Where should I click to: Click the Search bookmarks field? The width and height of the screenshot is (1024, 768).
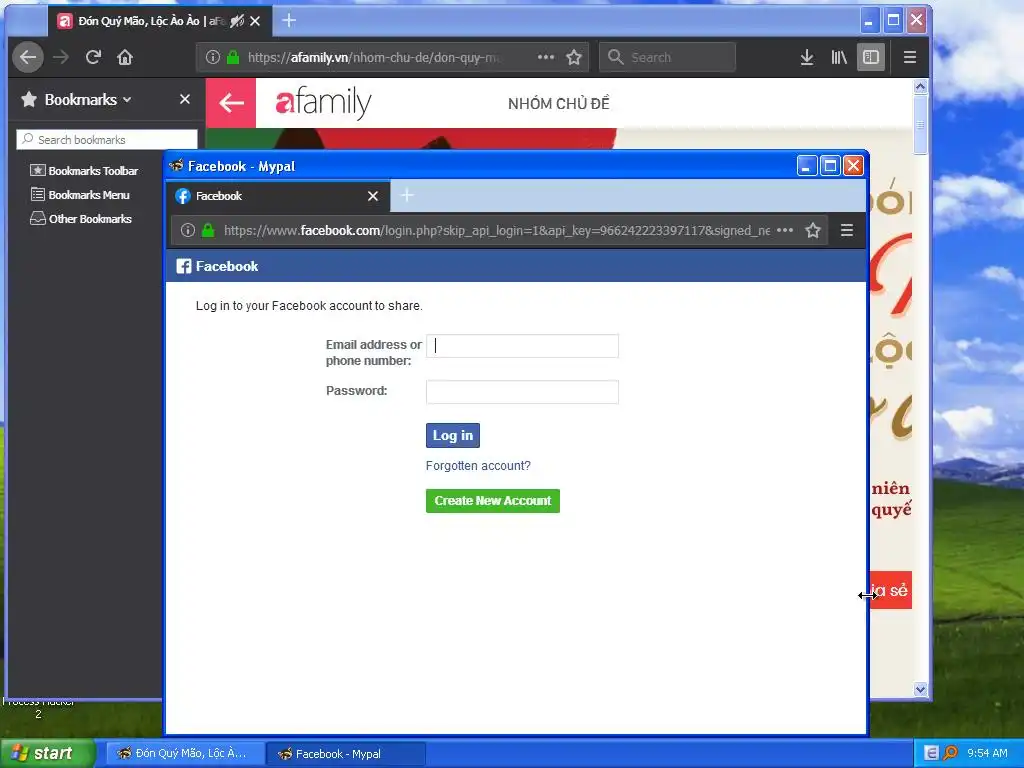pos(106,140)
